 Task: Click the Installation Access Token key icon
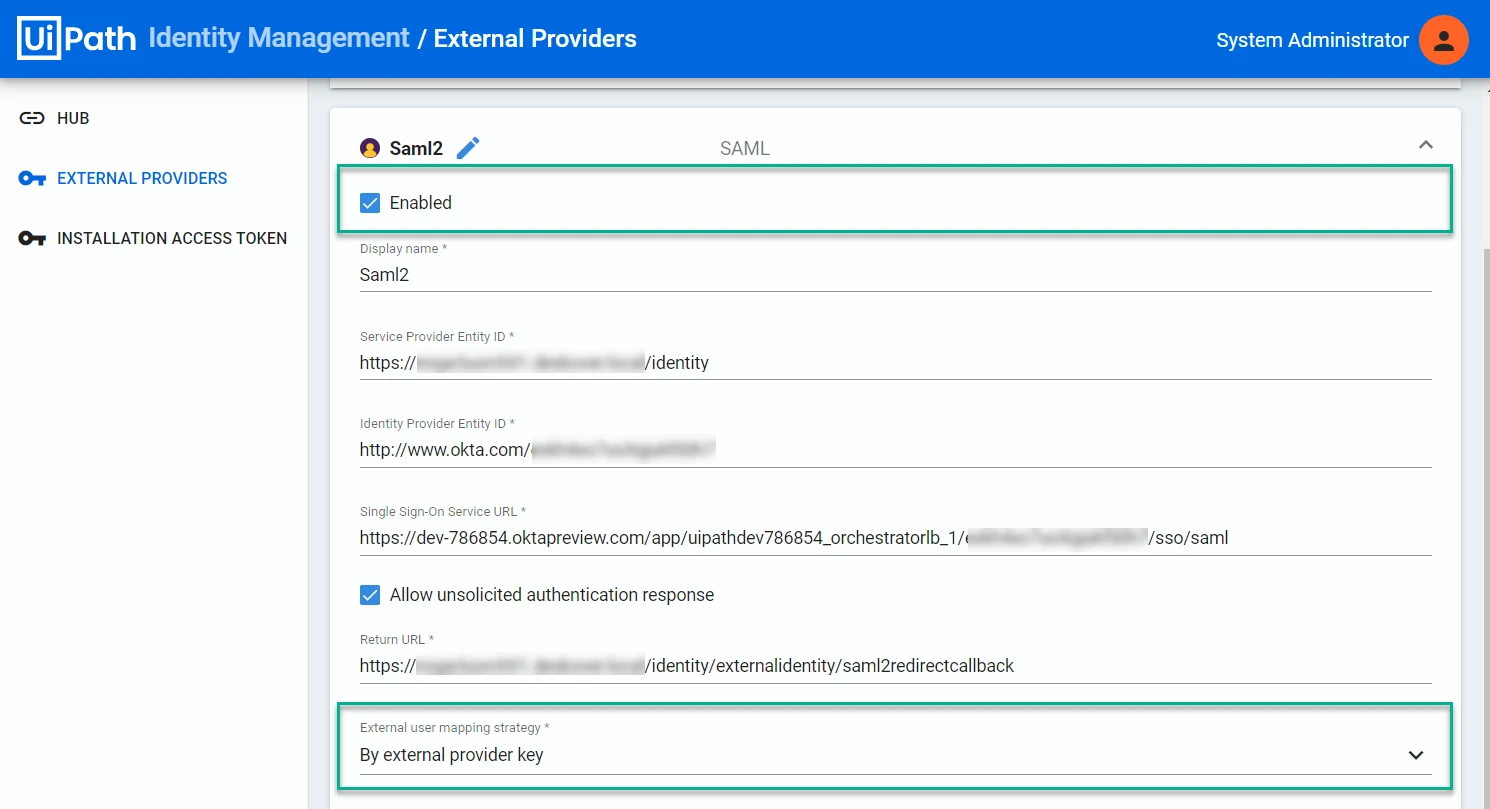32,238
